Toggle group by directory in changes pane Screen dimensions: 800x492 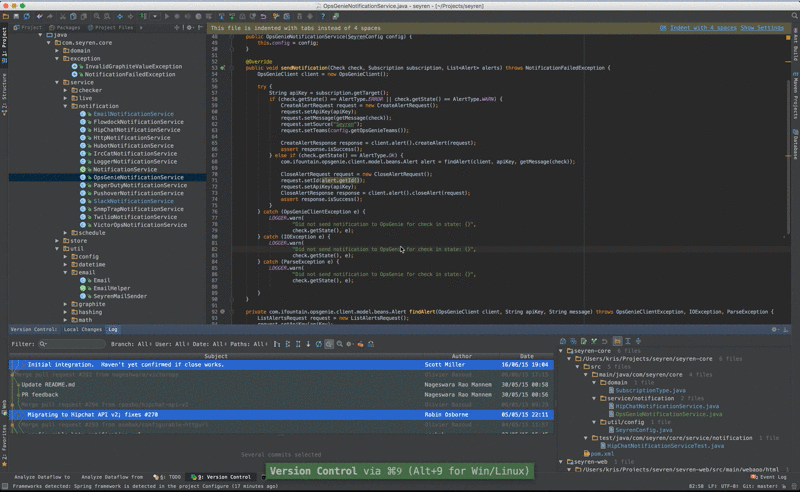tap(617, 341)
